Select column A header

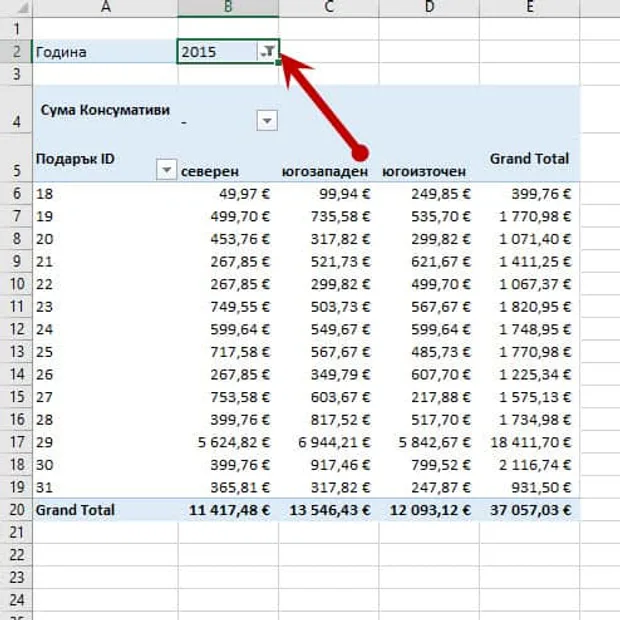coord(105,8)
